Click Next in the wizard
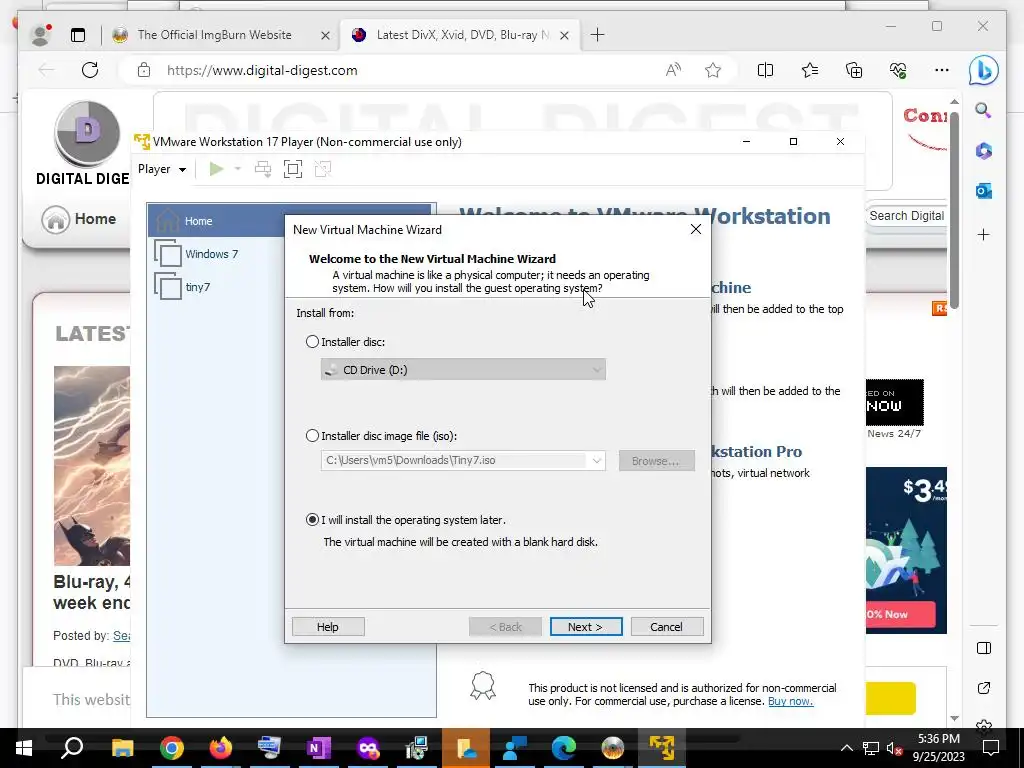The image size is (1024, 768). pos(586,626)
